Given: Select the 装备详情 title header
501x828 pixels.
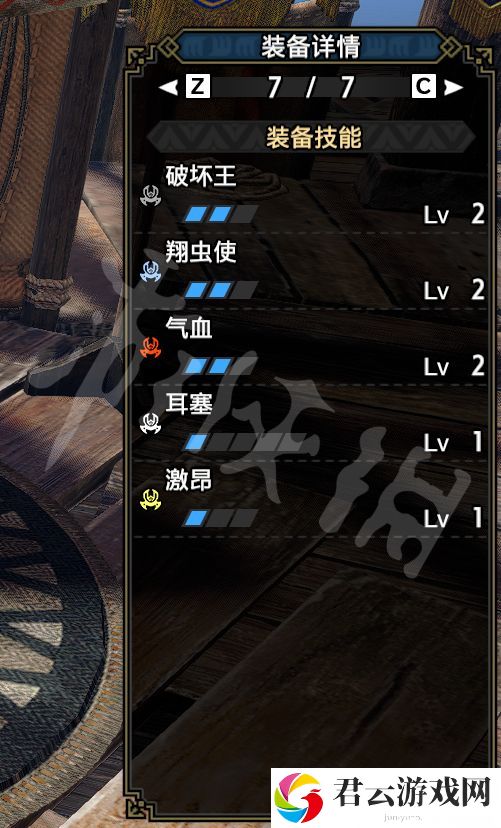Looking at the screenshot, I should 311,46.
